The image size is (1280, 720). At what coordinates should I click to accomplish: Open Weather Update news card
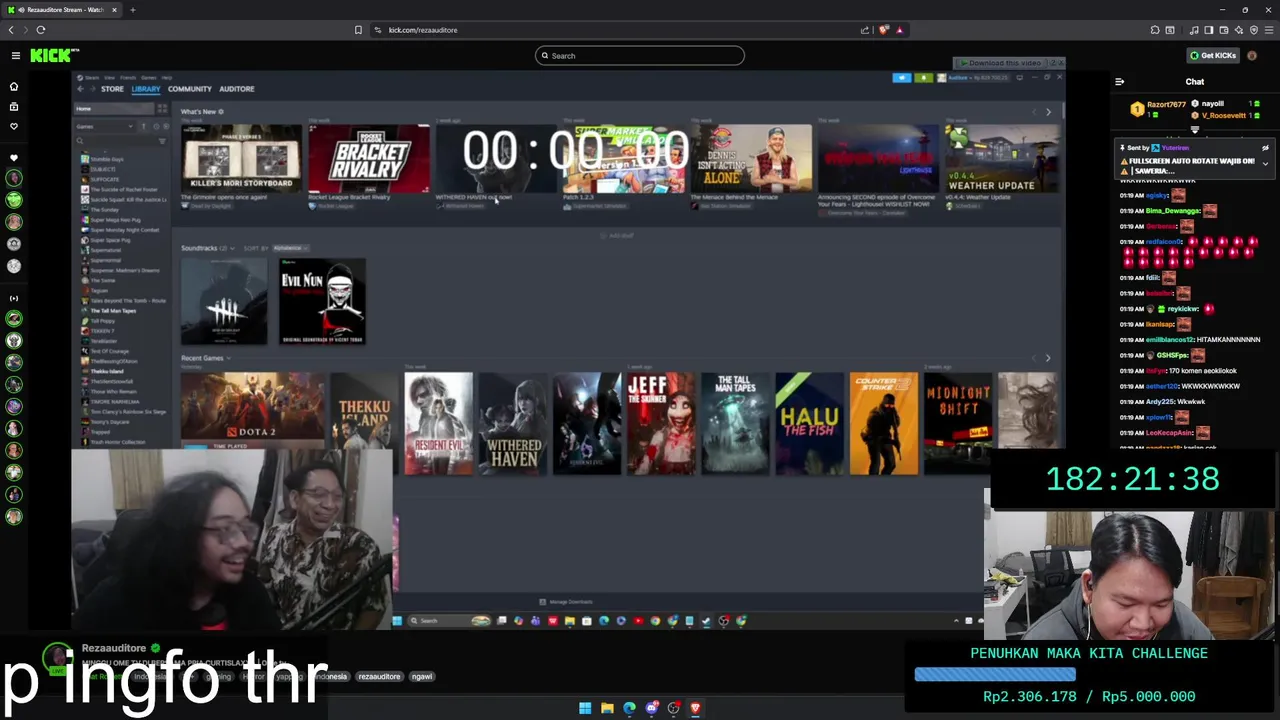pos(1003,158)
